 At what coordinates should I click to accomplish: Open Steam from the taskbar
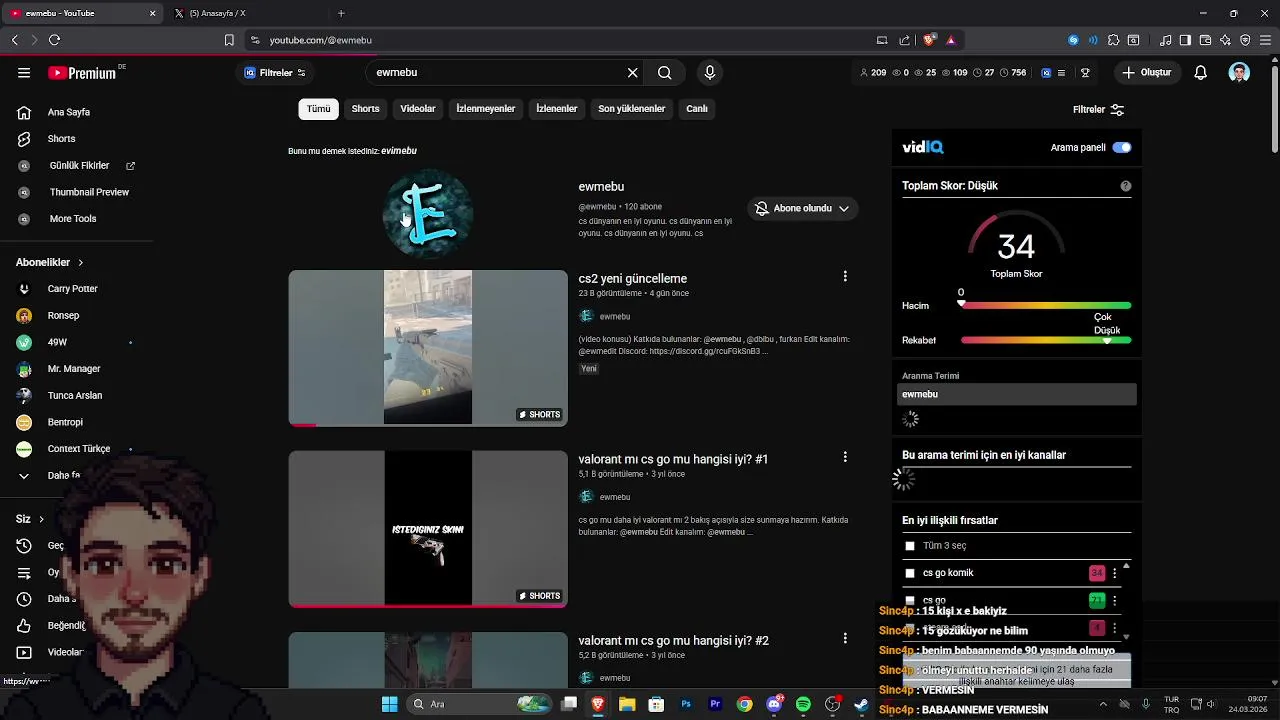click(861, 704)
